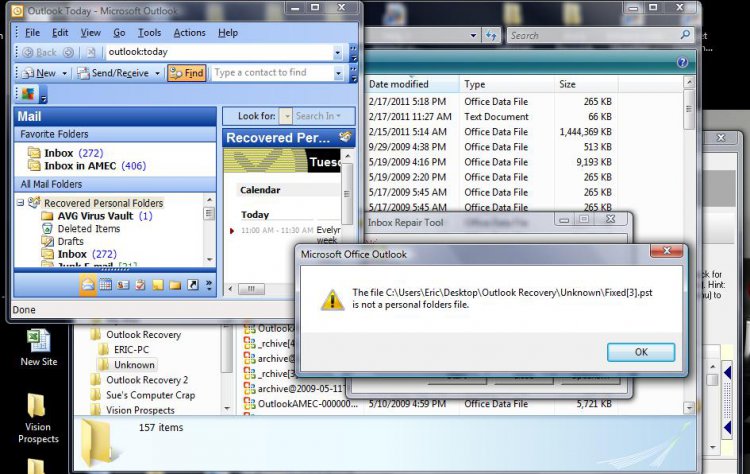Select Inbox (272) in Favorite Folders
The width and height of the screenshot is (750, 474).
pos(73,153)
